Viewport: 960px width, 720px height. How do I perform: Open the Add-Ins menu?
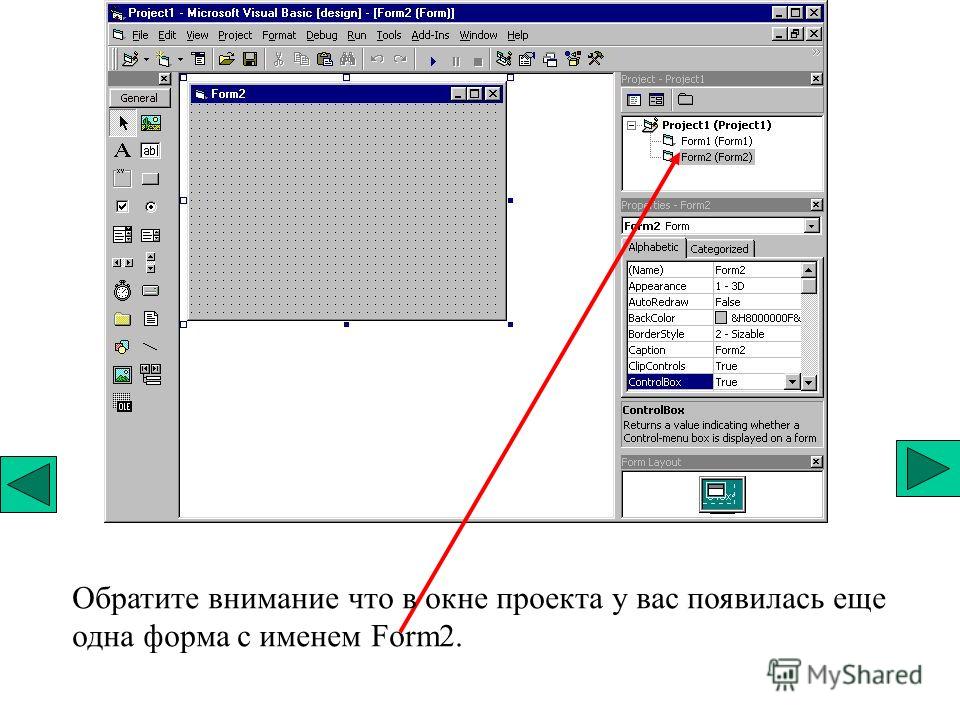pos(430,36)
